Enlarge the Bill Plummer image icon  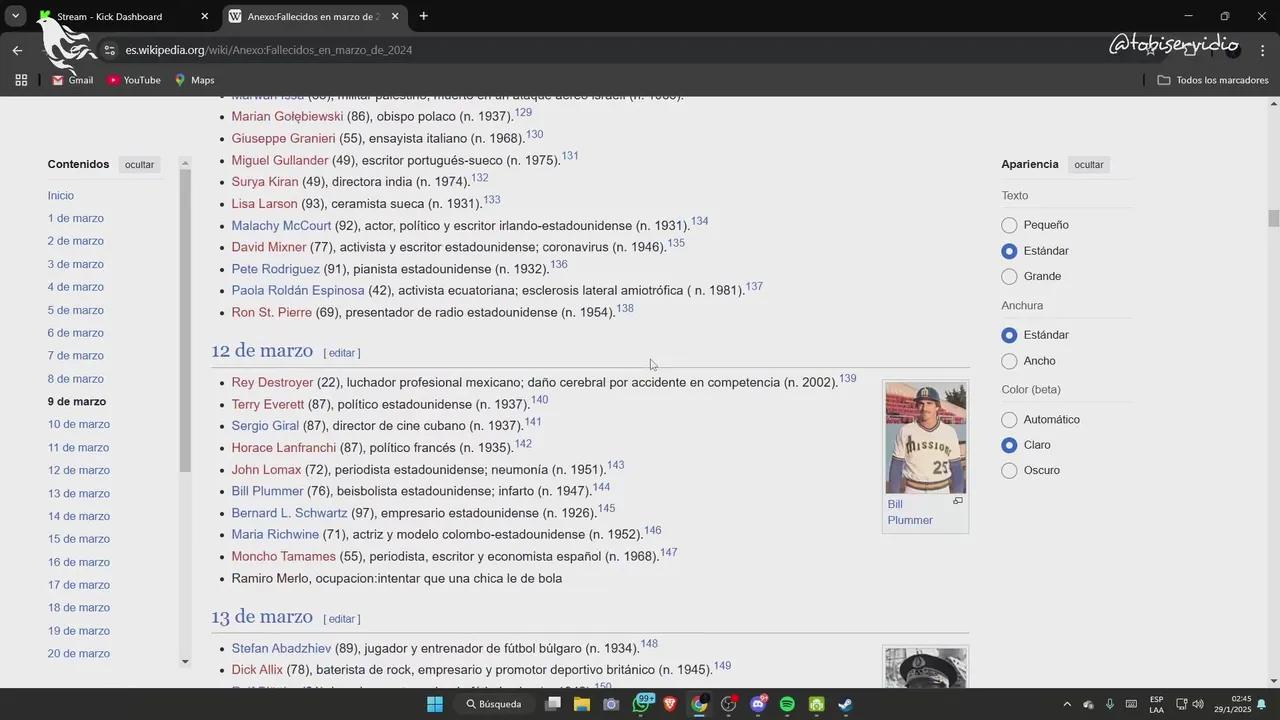[x=957, y=501]
